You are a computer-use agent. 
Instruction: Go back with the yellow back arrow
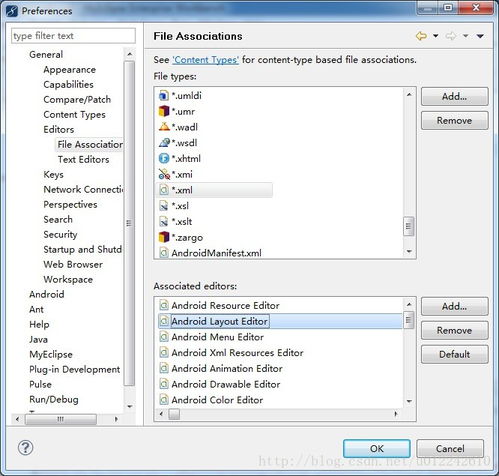(x=421, y=36)
